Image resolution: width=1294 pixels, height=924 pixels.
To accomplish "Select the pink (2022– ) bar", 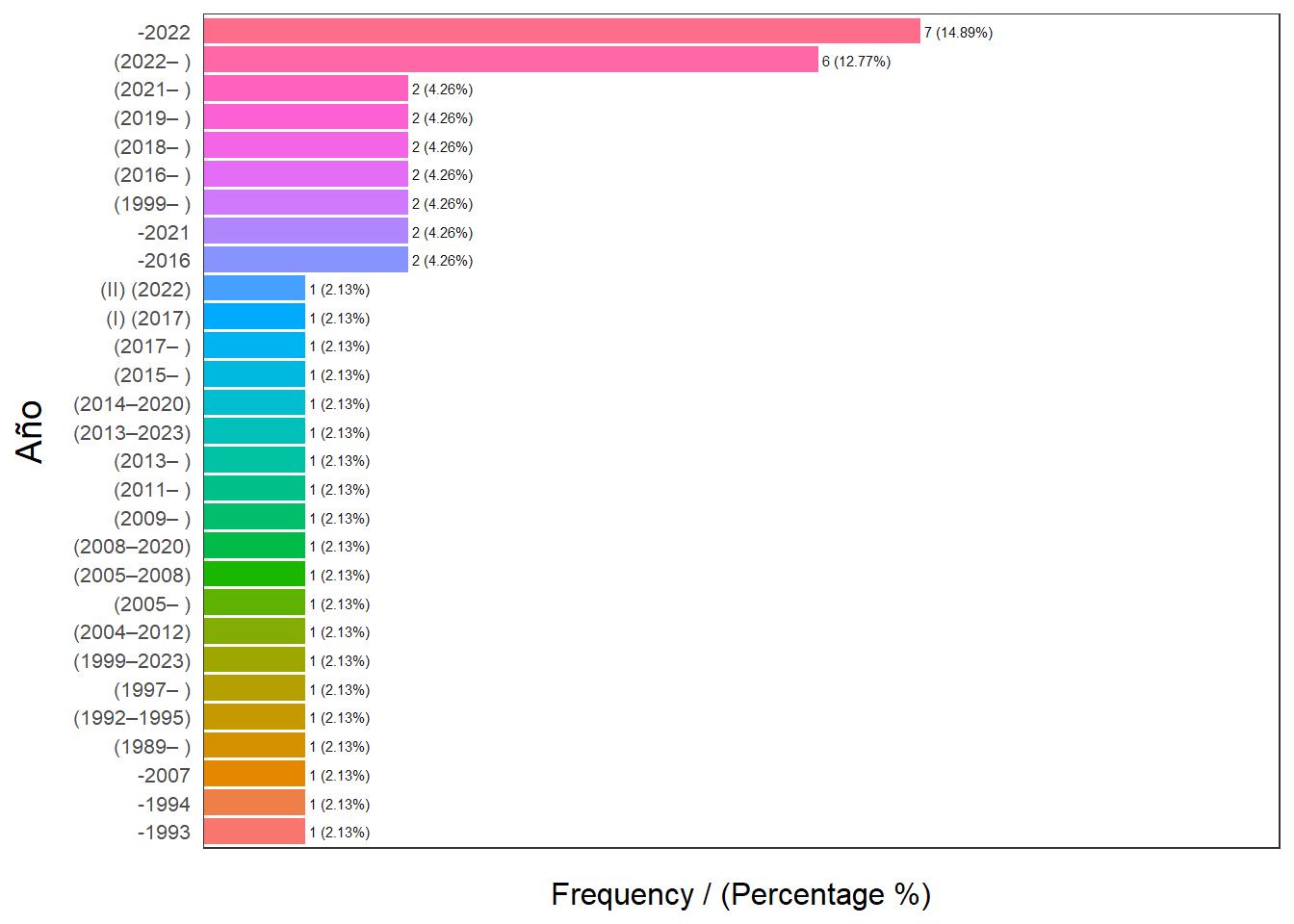I will pyautogui.click(x=510, y=61).
